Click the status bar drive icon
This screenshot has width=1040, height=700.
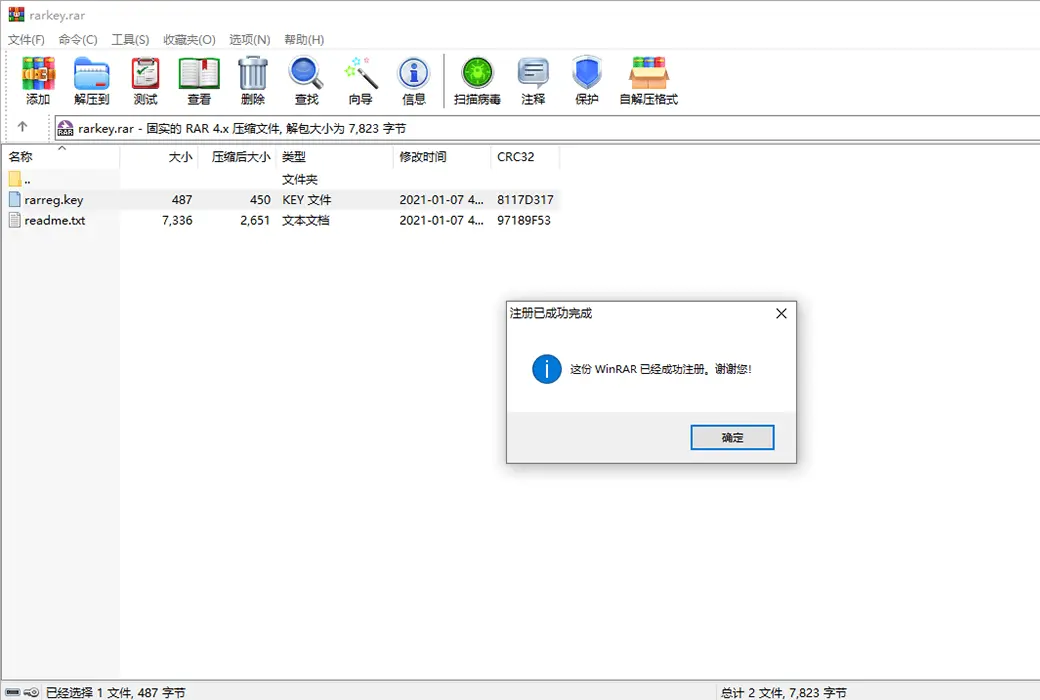pos(13,692)
